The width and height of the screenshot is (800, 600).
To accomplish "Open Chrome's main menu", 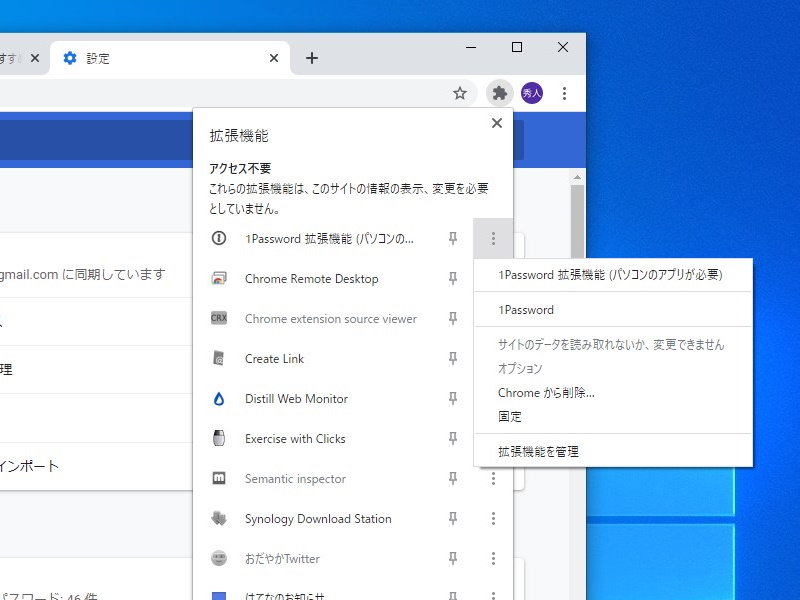I will [566, 92].
